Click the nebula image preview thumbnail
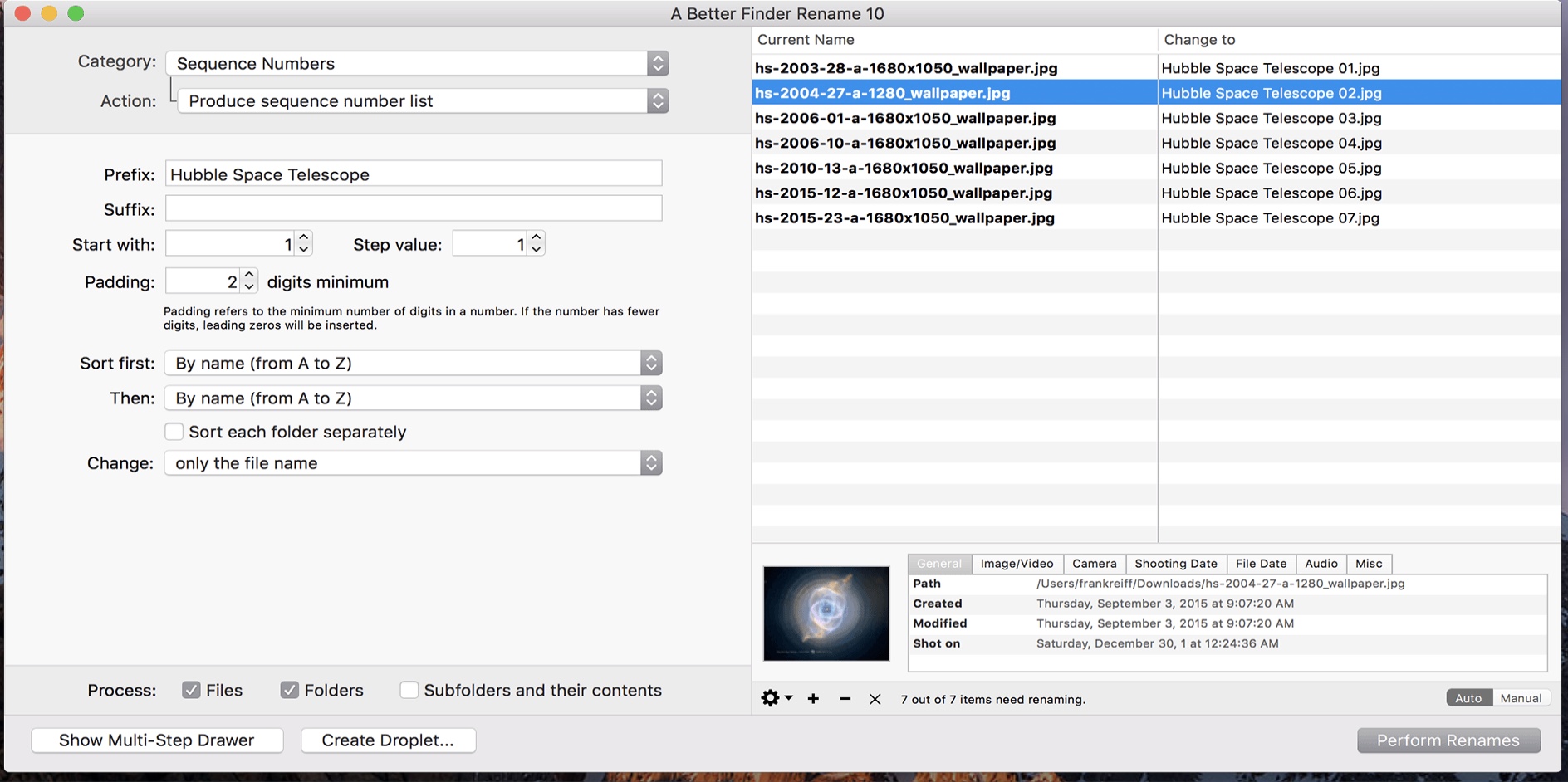1568x782 pixels. [x=826, y=613]
